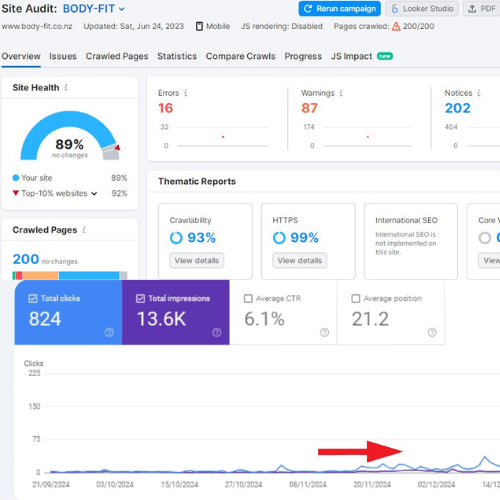Click the 89% site health gauge
The width and height of the screenshot is (500, 500).
tap(70, 136)
